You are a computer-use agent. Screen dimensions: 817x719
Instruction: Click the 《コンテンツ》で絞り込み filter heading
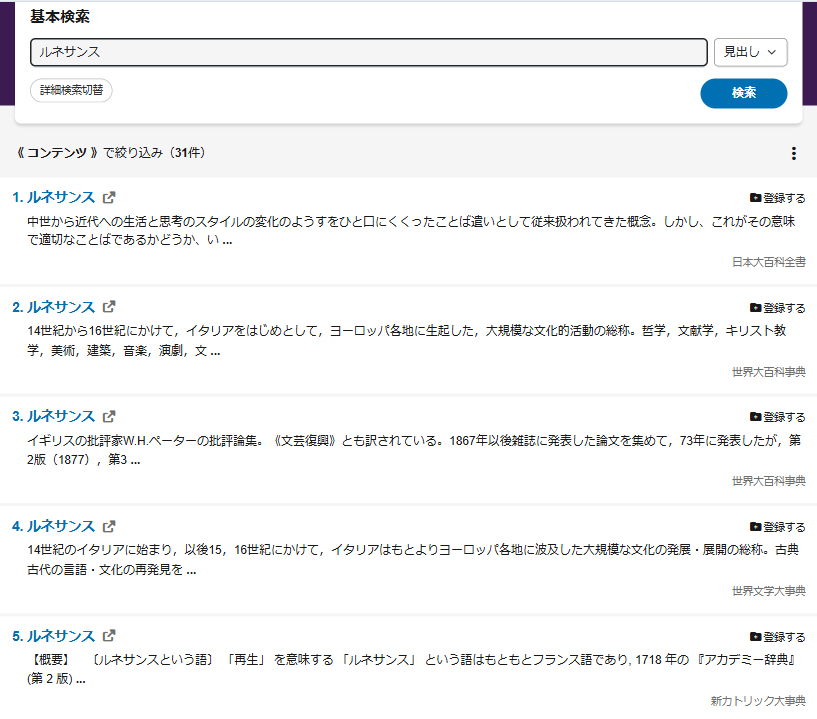tap(110, 153)
